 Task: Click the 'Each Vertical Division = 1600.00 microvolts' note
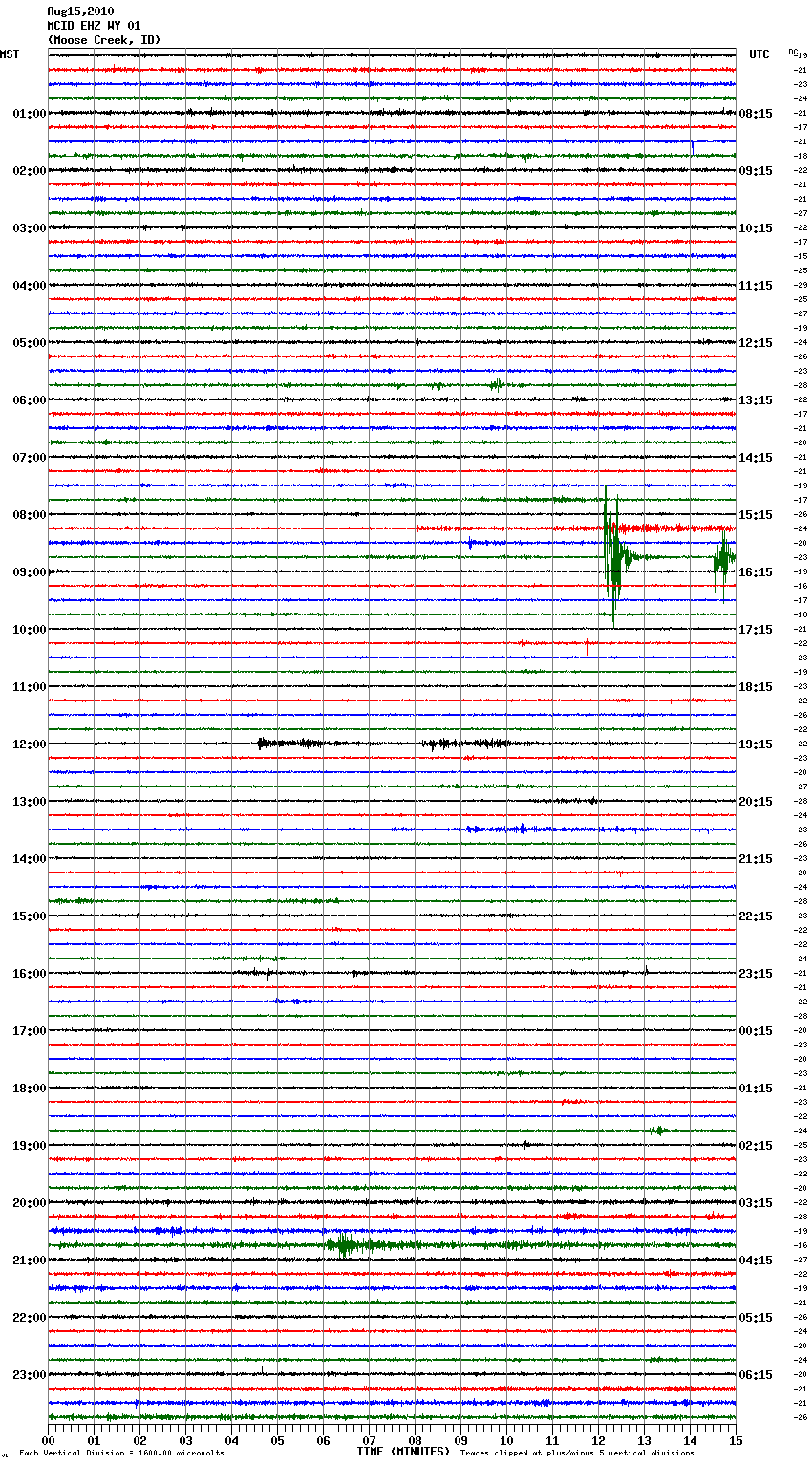click(121, 1454)
